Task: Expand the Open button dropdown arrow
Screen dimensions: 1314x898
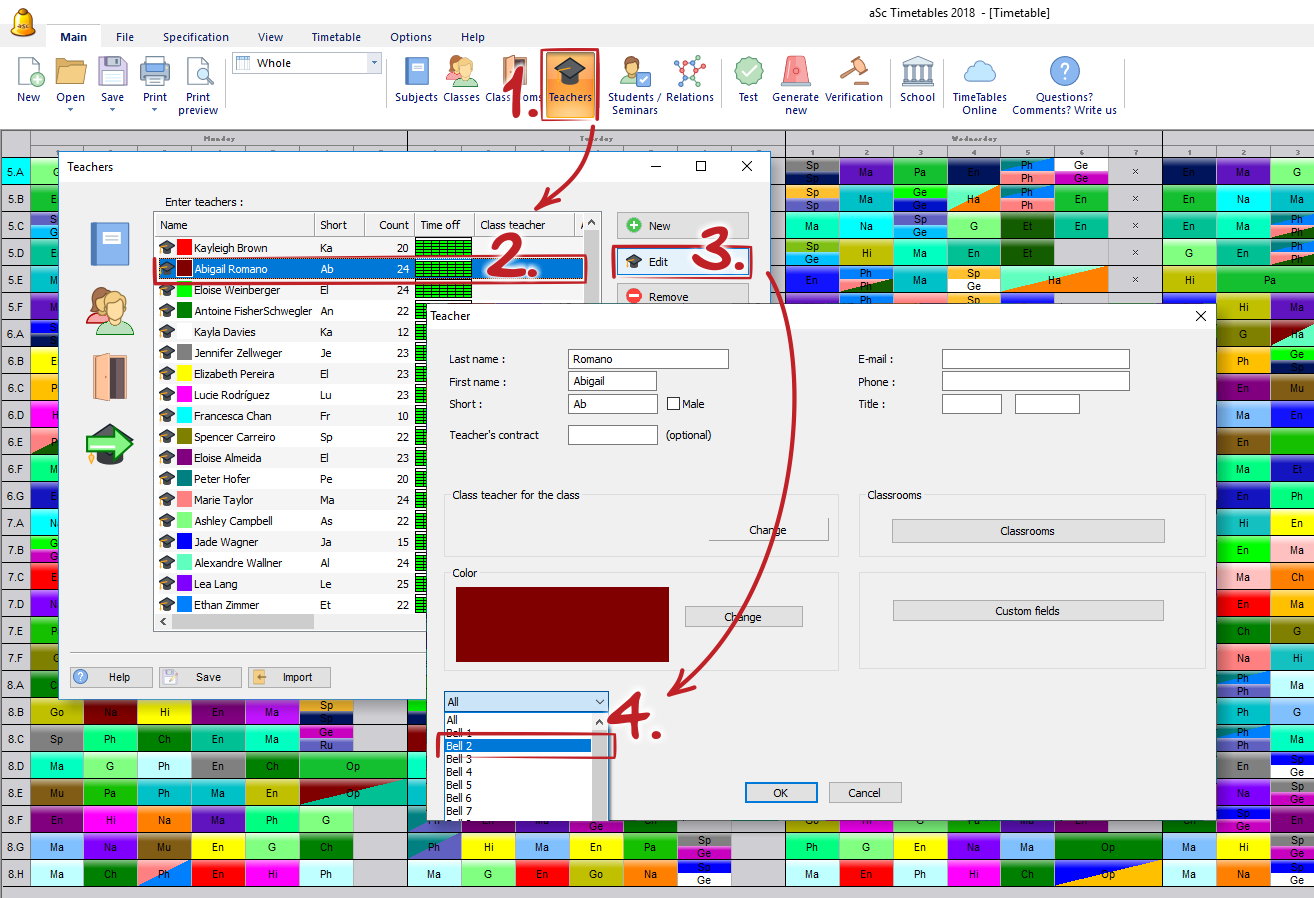Action: (x=70, y=109)
